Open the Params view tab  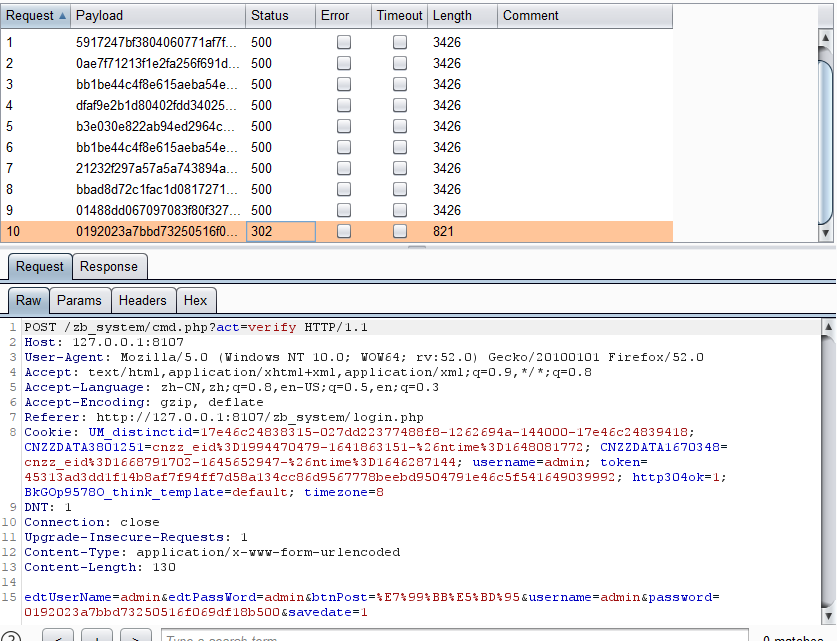click(80, 300)
